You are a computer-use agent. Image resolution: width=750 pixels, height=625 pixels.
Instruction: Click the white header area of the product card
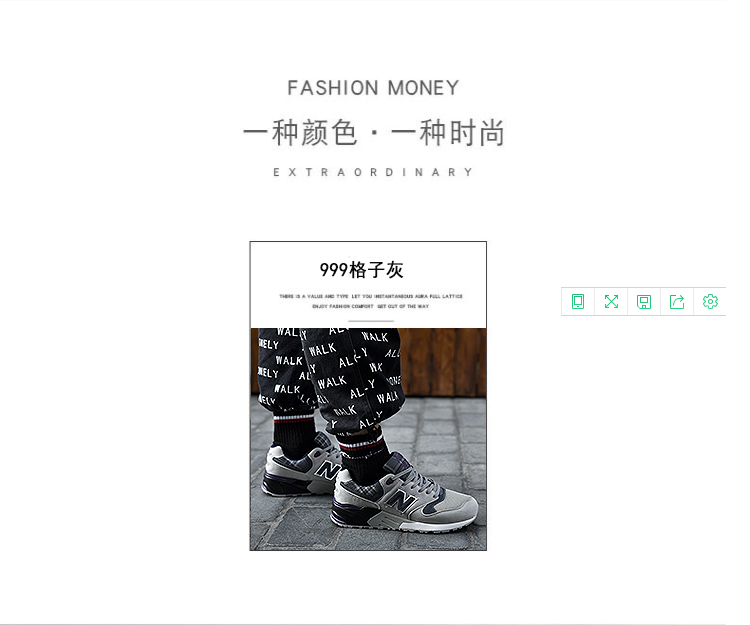[368, 285]
